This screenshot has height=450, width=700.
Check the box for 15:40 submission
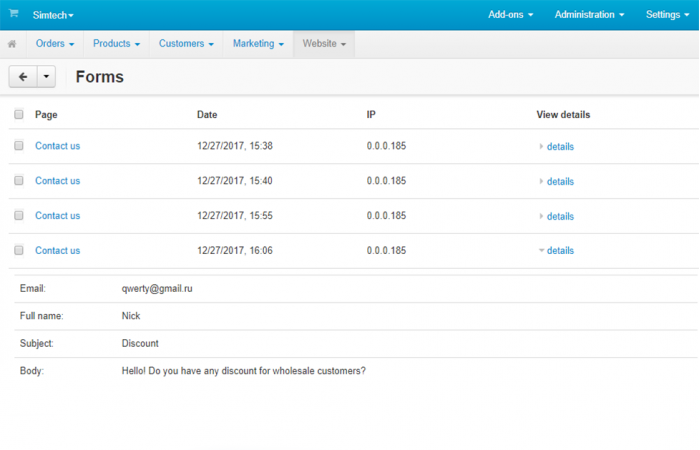click(x=19, y=180)
